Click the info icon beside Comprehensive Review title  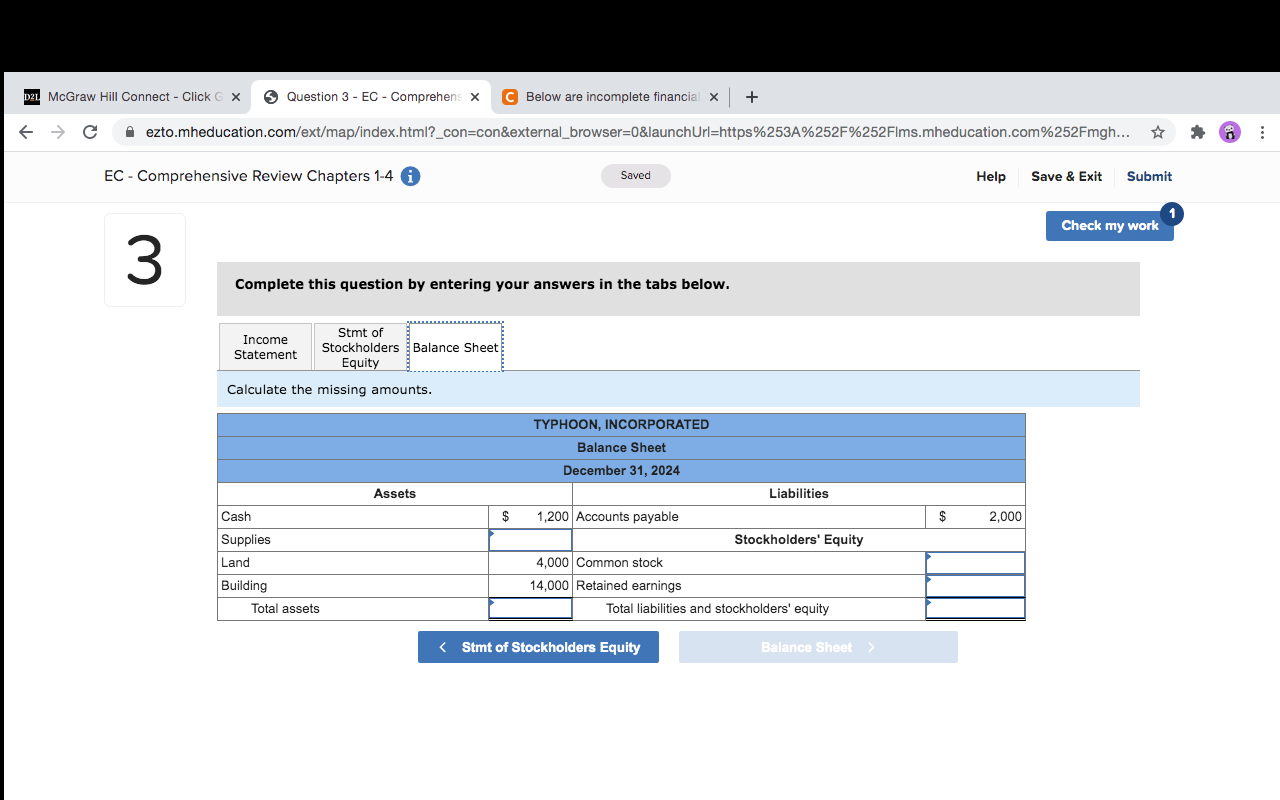click(x=410, y=176)
